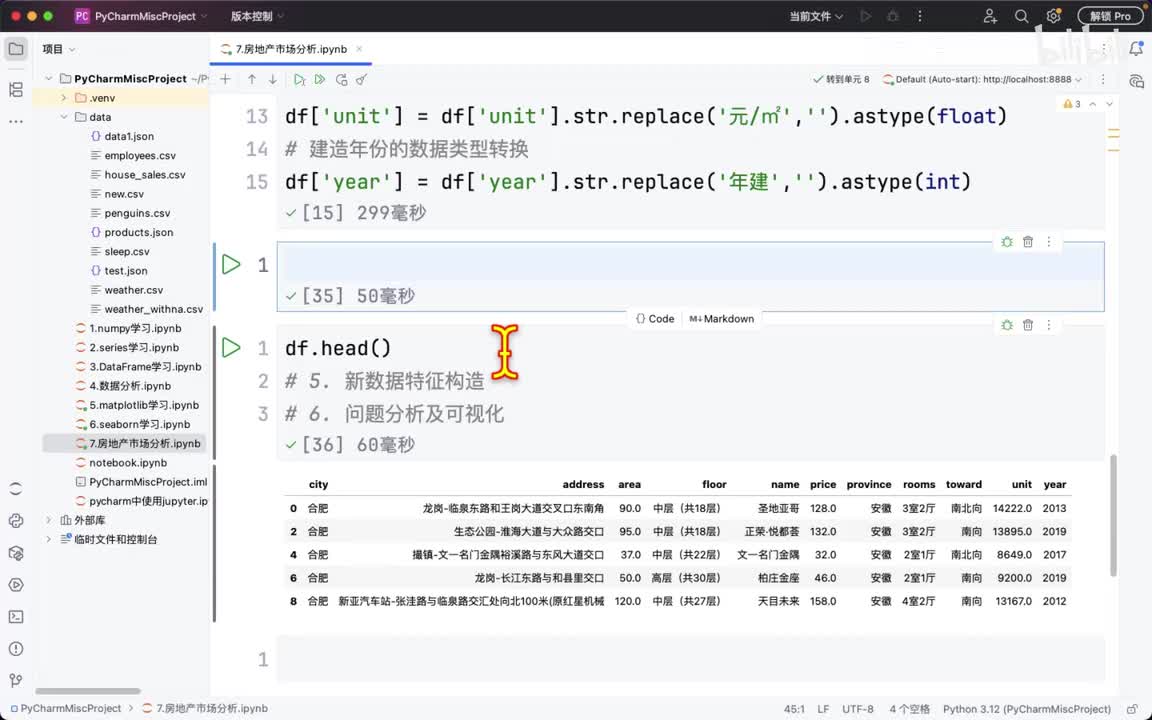Open notebook toolbar more options
1152x720 pixels.
tap(1103, 79)
